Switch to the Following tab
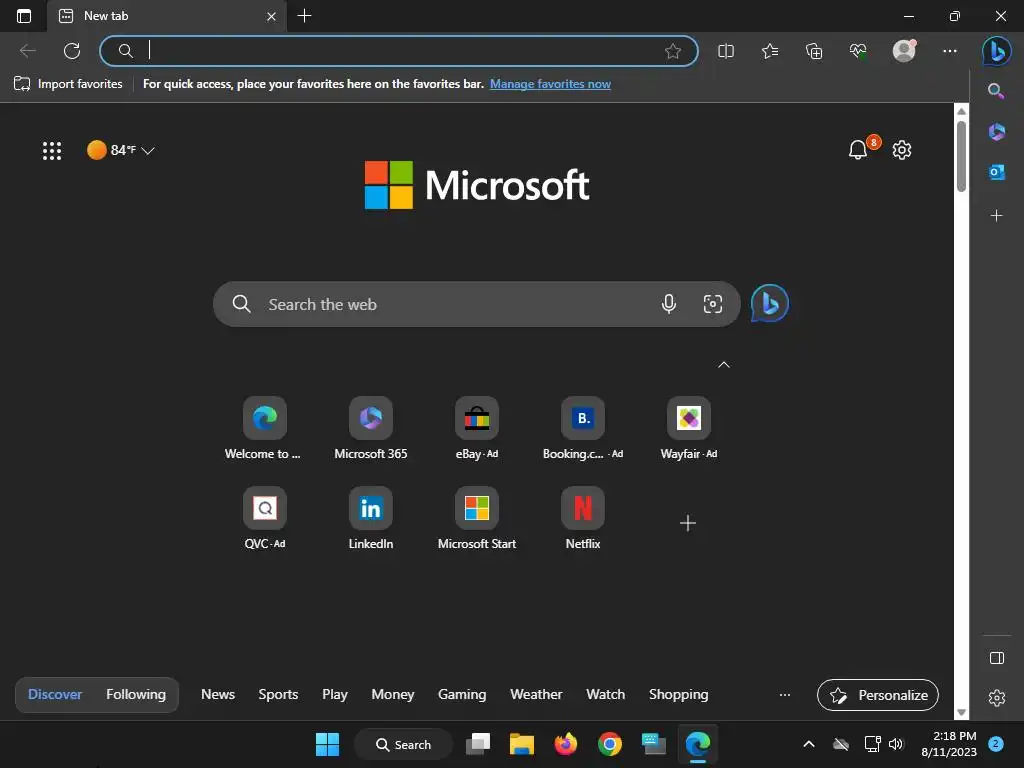The width and height of the screenshot is (1024, 768). click(136, 695)
